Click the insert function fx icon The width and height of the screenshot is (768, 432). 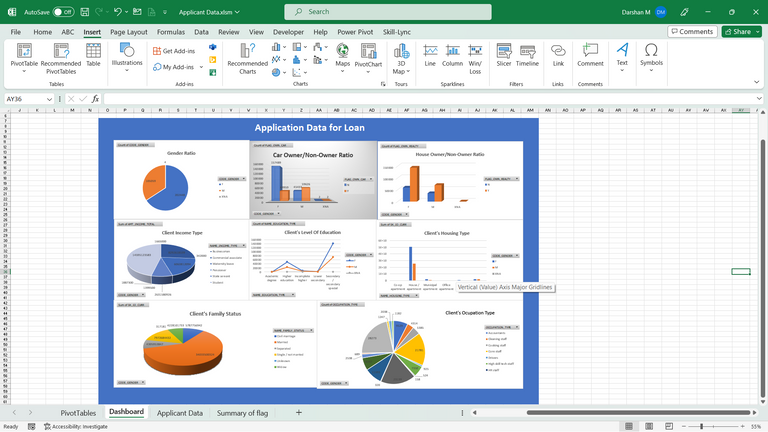pyautogui.click(x=95, y=99)
